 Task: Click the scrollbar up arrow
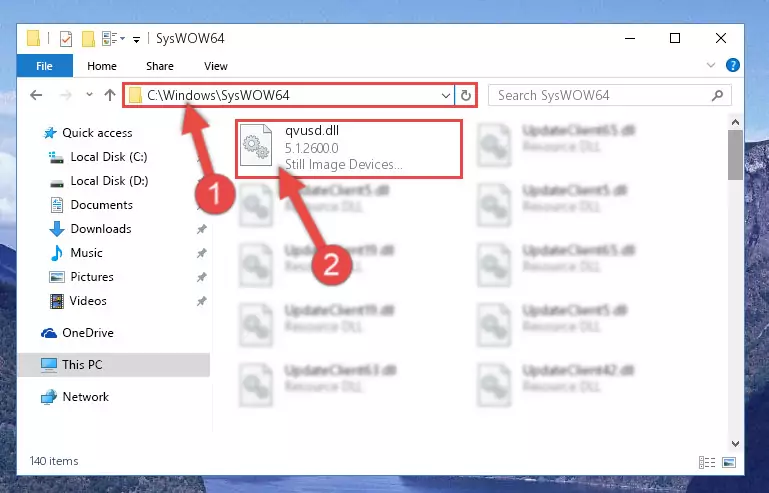(x=735, y=122)
